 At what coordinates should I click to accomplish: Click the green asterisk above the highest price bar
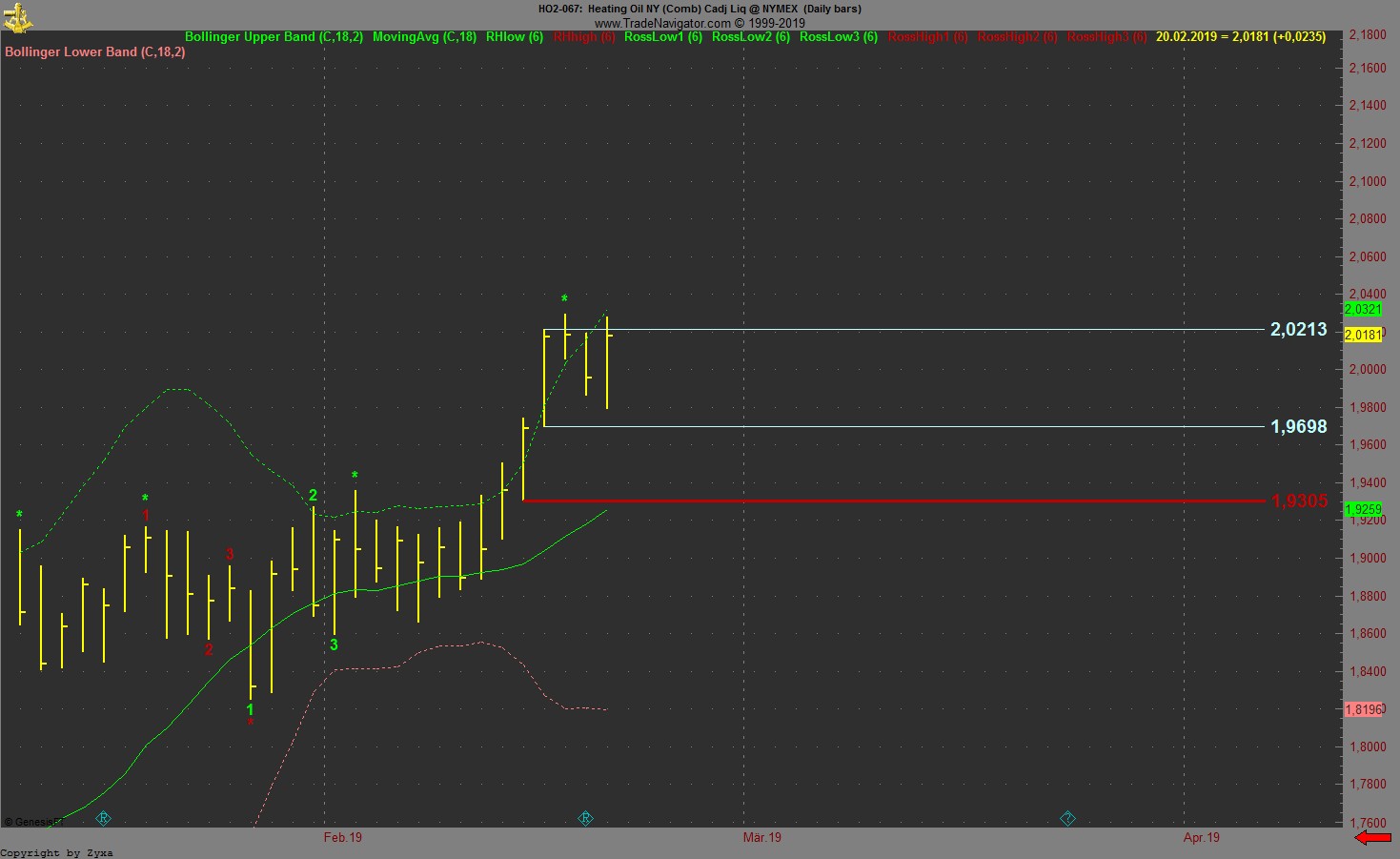[564, 298]
